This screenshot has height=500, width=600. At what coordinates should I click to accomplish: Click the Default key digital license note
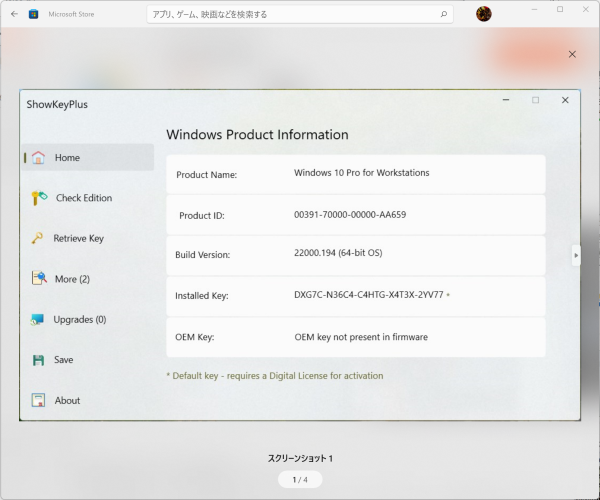pos(275,376)
